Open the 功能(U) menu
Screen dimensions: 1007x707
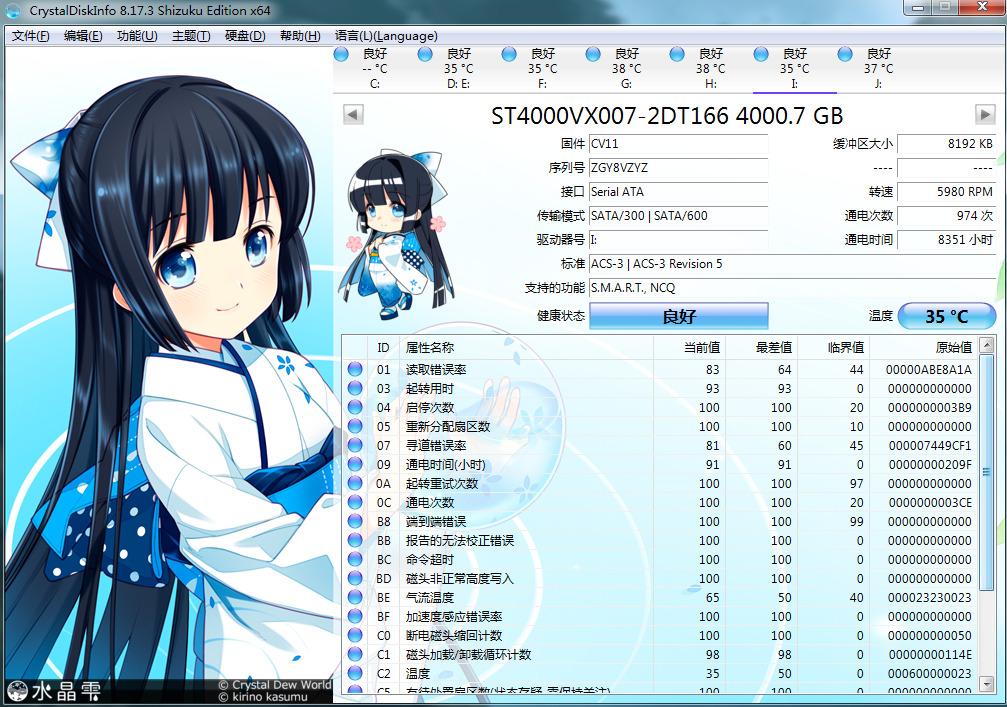click(x=137, y=36)
